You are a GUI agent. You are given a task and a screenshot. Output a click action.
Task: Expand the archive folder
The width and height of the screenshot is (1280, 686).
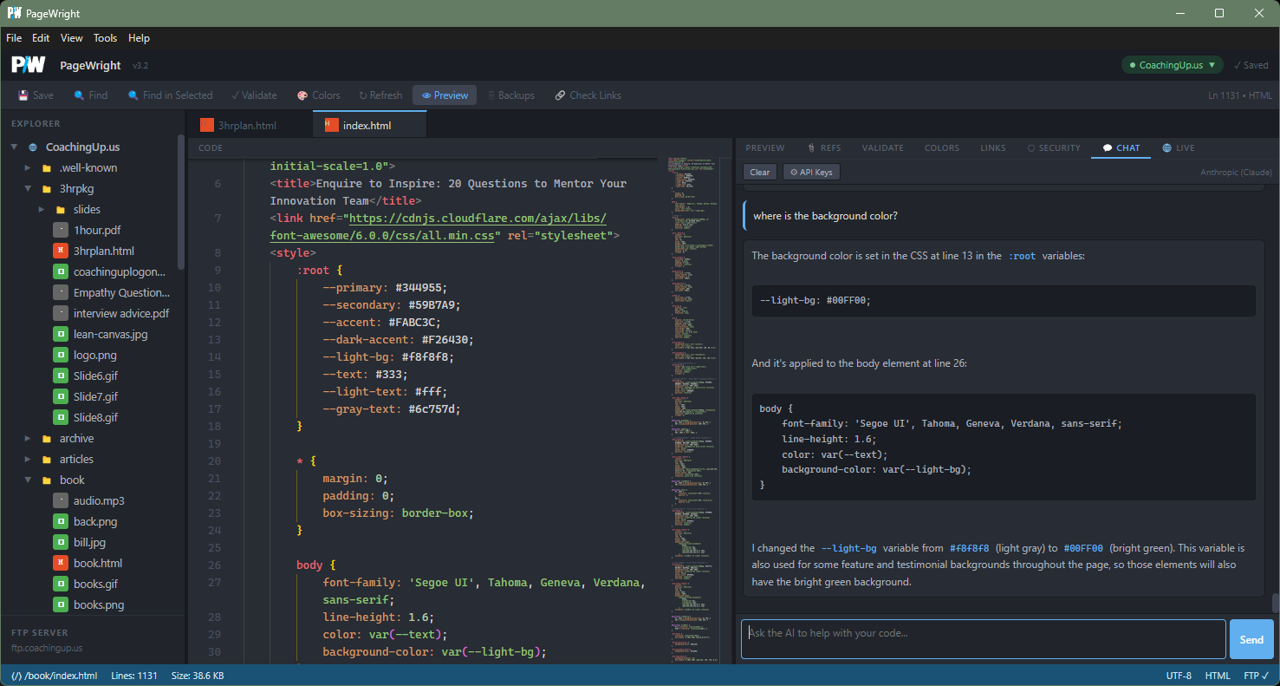pos(27,438)
